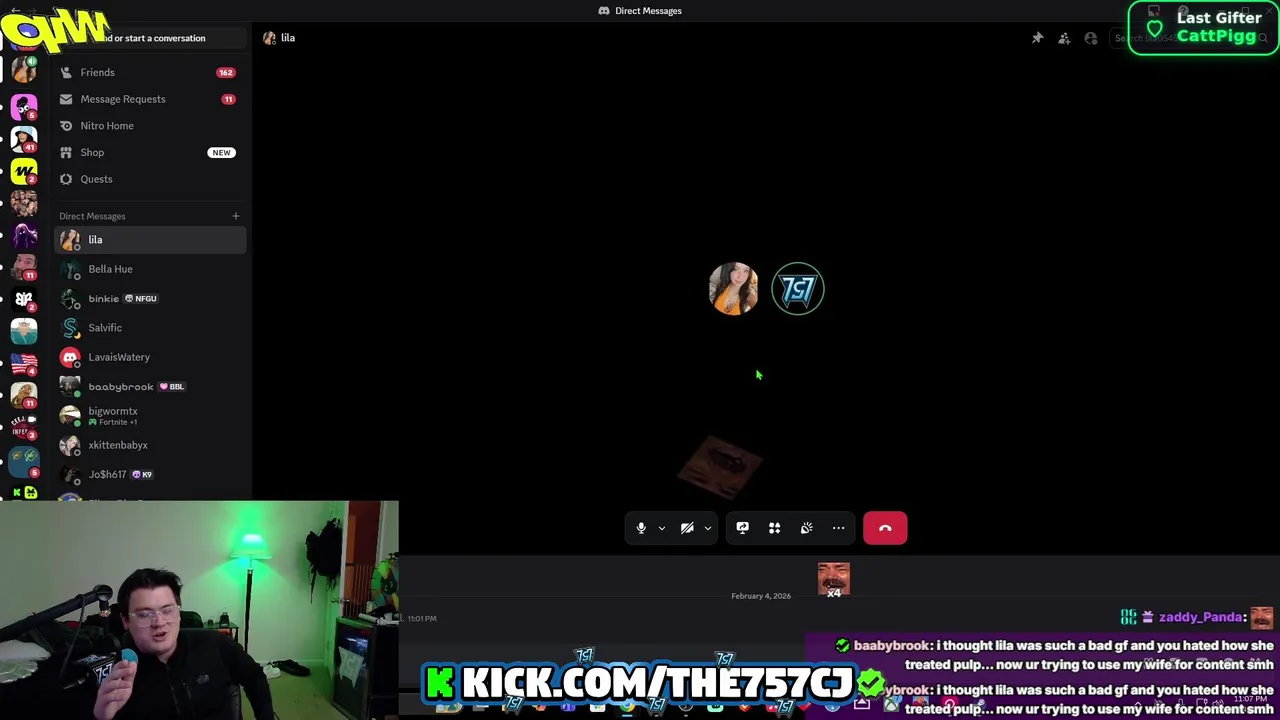
Task: Show pinned messages pin icon
Action: pyautogui.click(x=1038, y=38)
